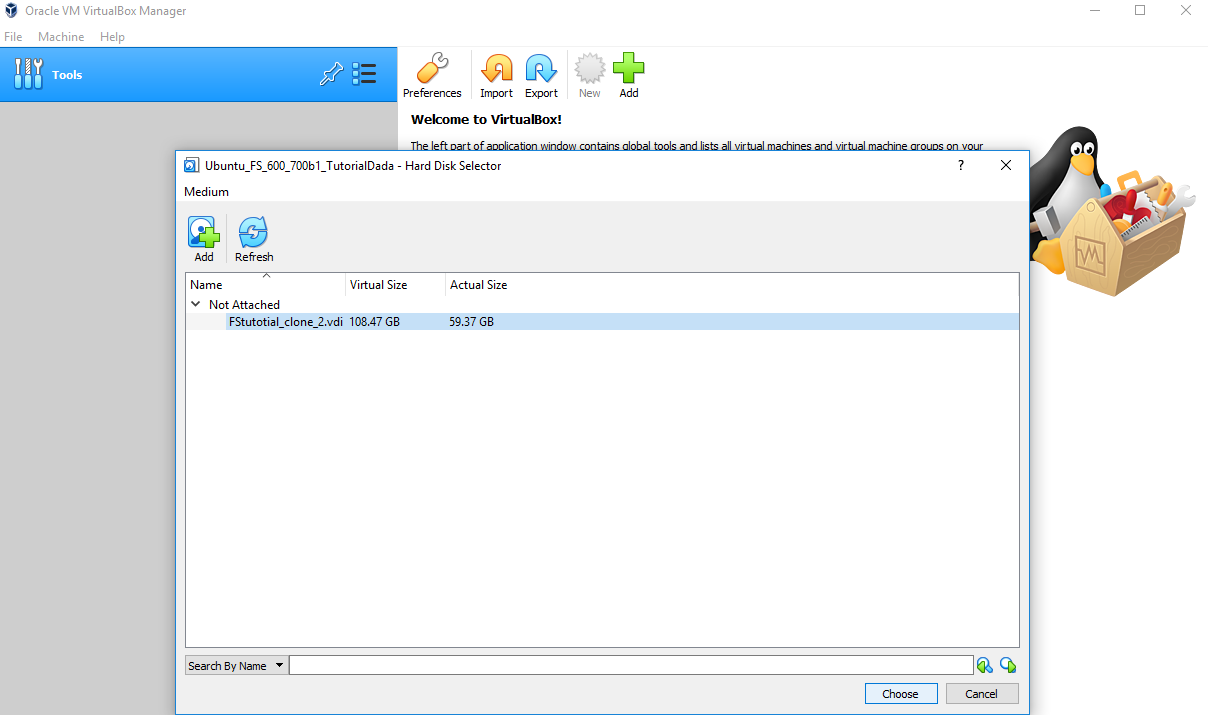Click the Add disk icon in dialog
This screenshot has height=715, width=1208.
[x=204, y=234]
